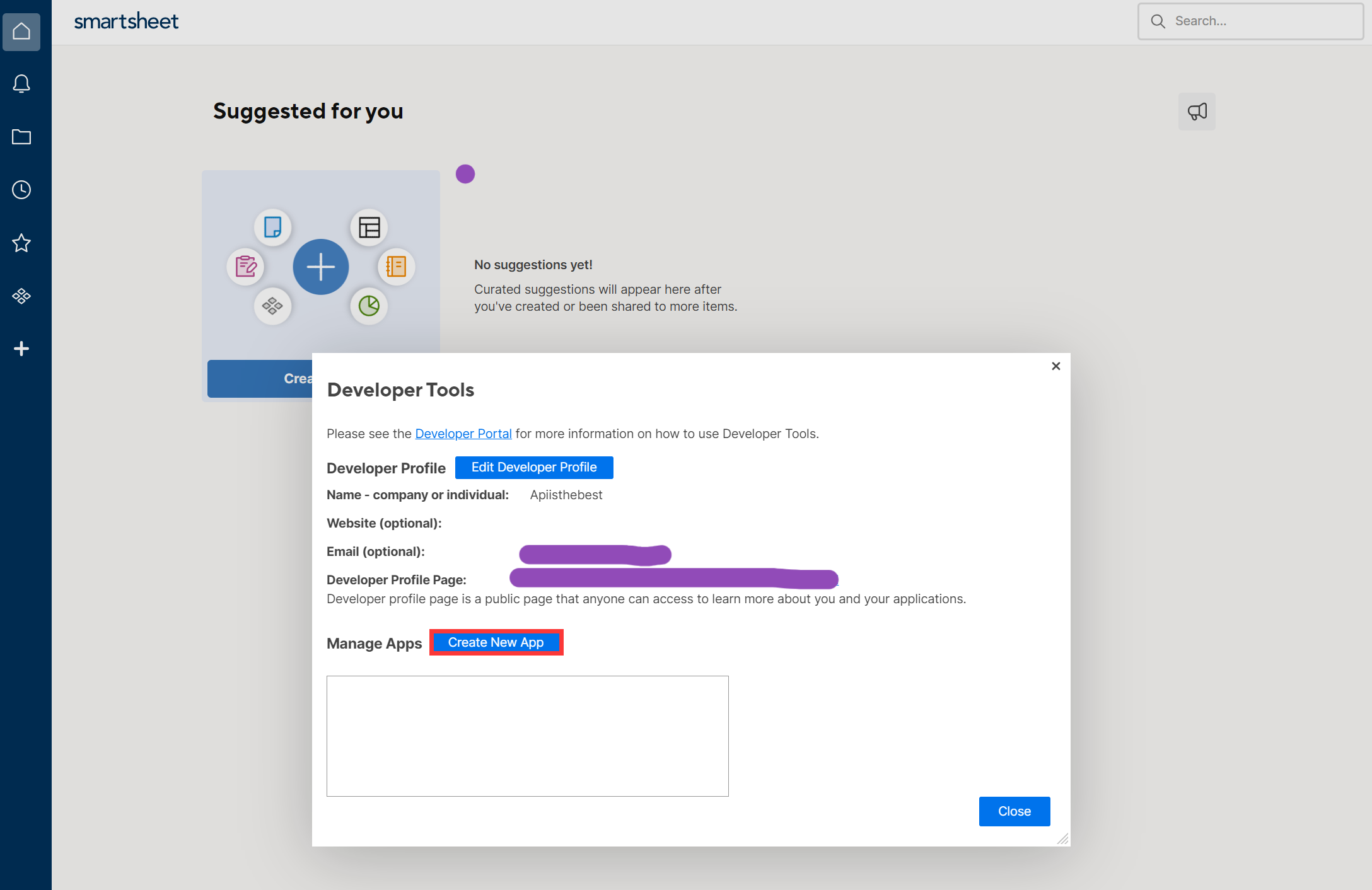Open Recents clock icon in sidebar

point(21,190)
